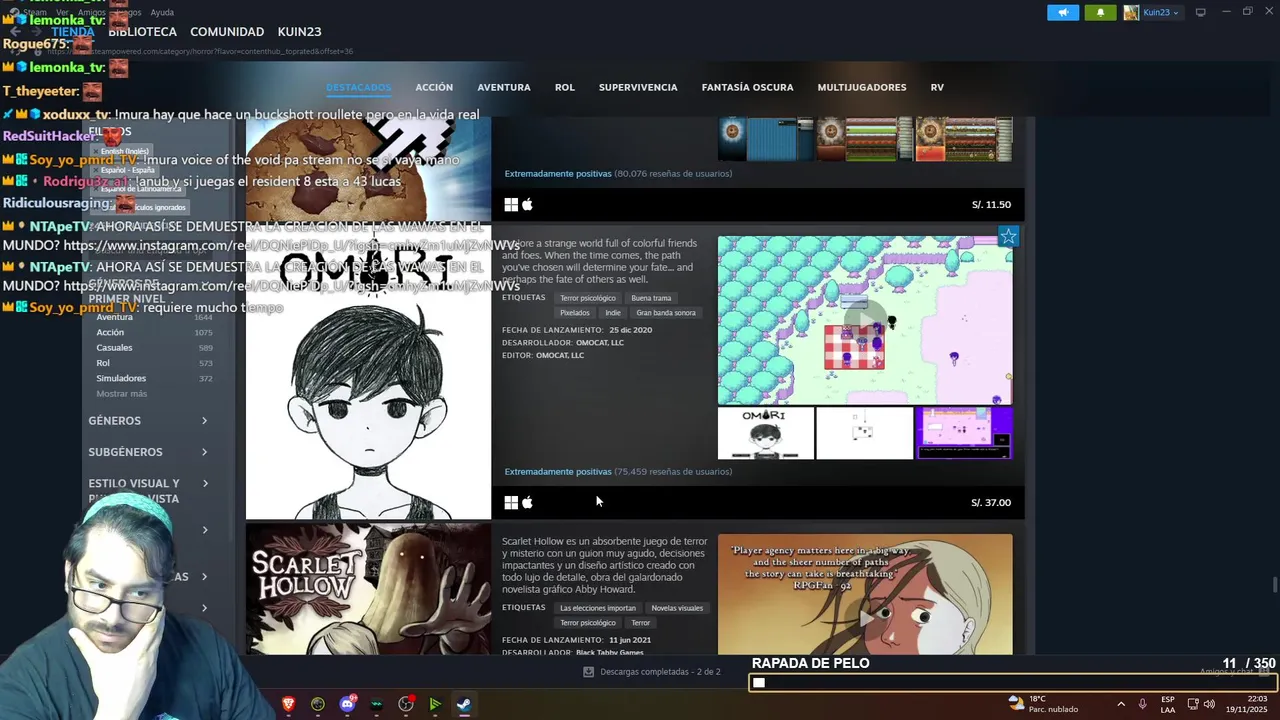
Task: Open the OMORI title-art small thumbnail
Action: (x=766, y=433)
